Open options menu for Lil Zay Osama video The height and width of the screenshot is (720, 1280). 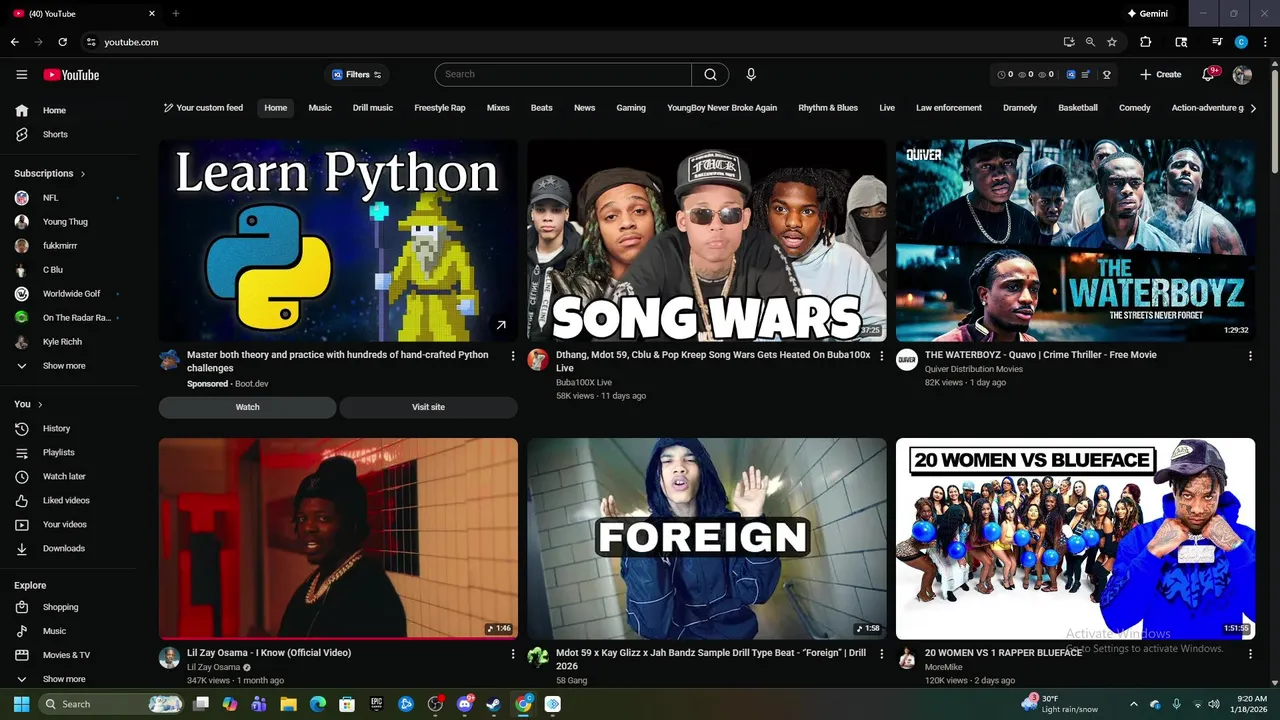pyautogui.click(x=513, y=654)
